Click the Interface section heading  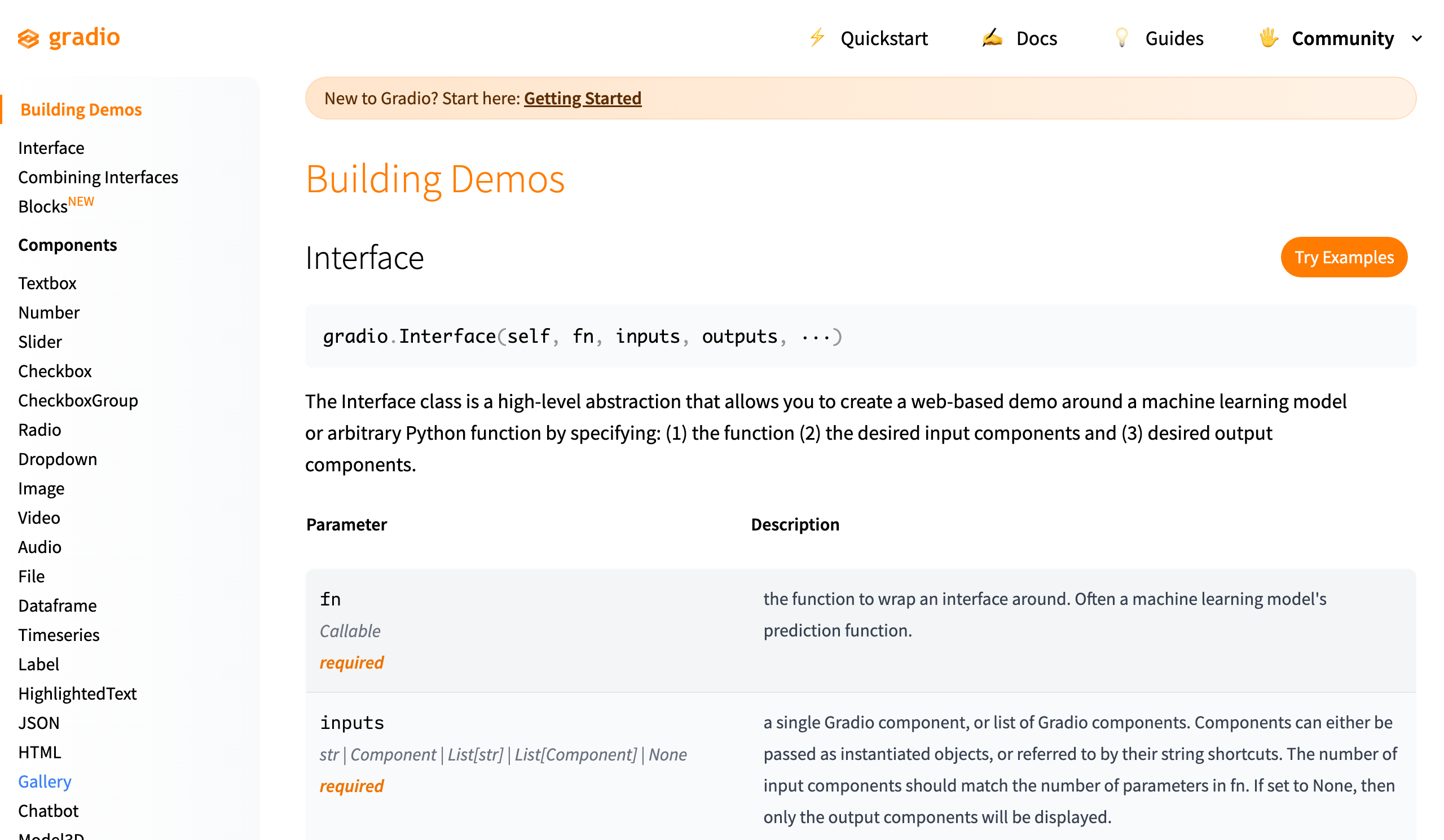tap(364, 258)
